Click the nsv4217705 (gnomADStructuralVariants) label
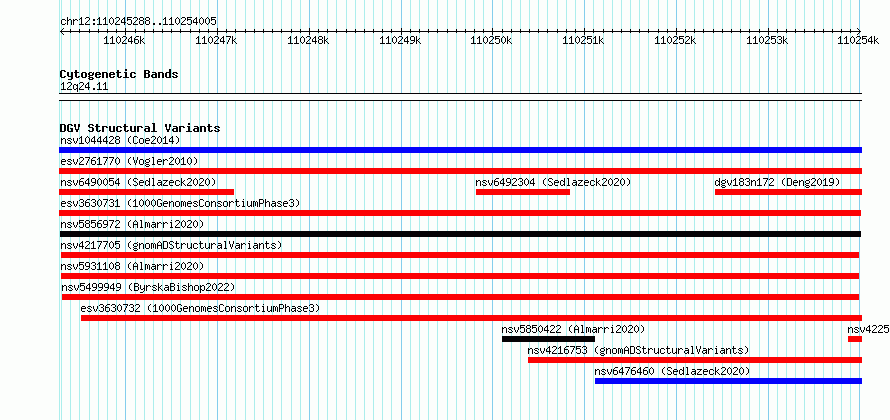Screen dimensions: 890x420 point(171,245)
